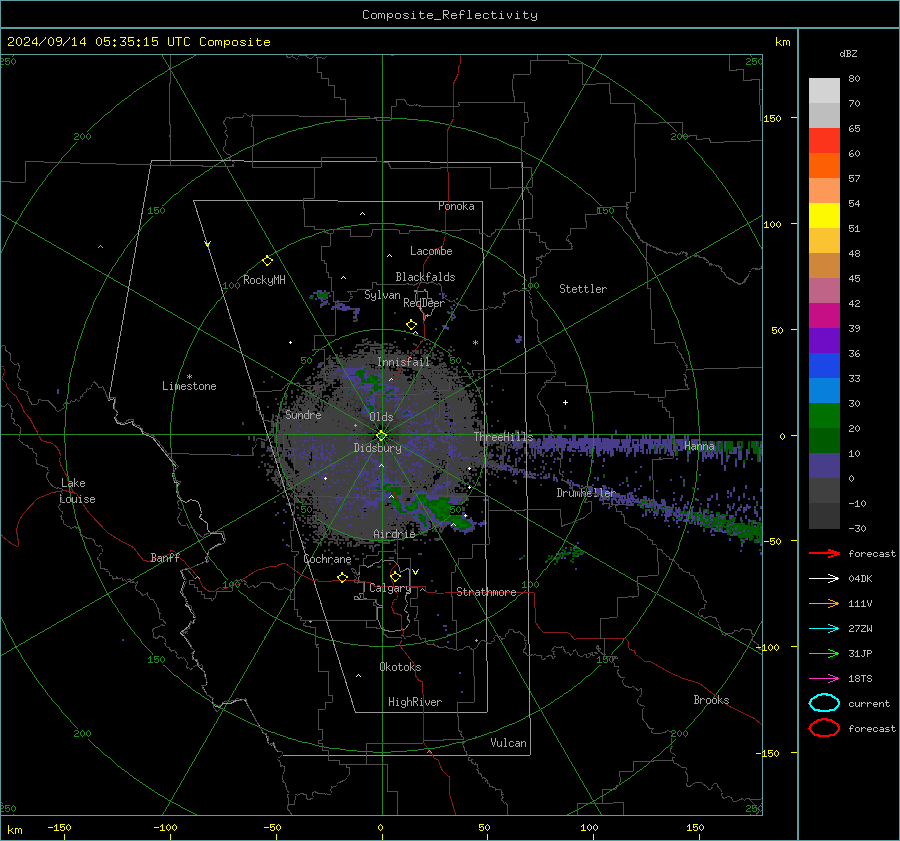Click the Sylvan label
This screenshot has height=841, width=900.
pyautogui.click(x=382, y=295)
